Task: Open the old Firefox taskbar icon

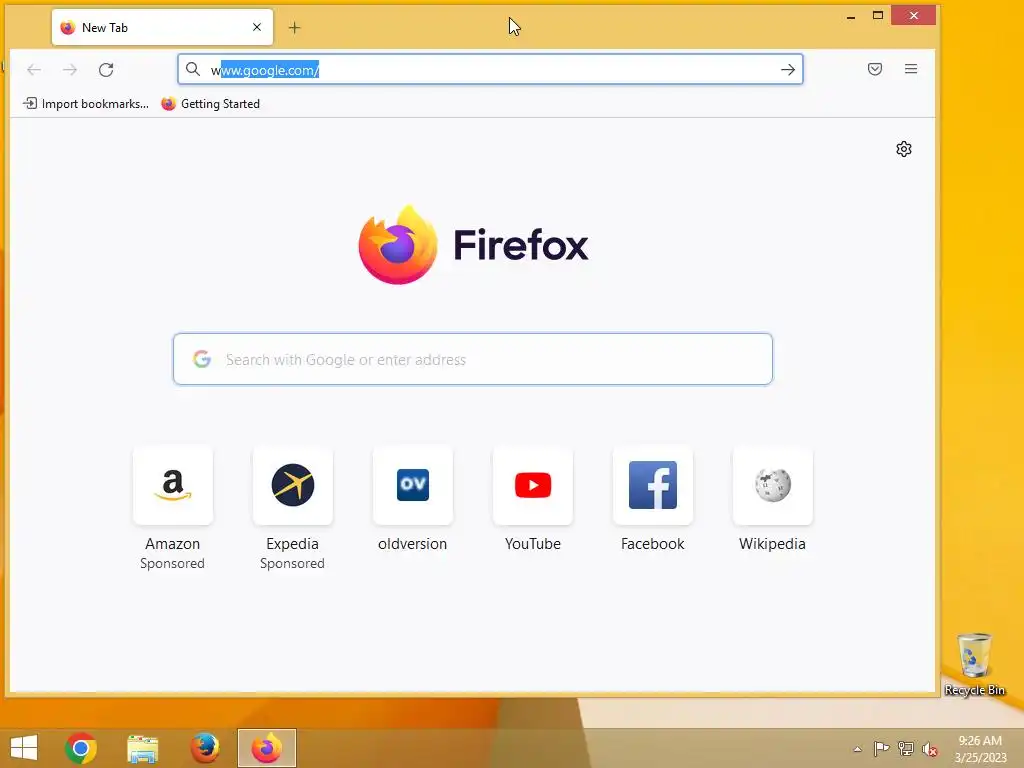Action: [204, 748]
